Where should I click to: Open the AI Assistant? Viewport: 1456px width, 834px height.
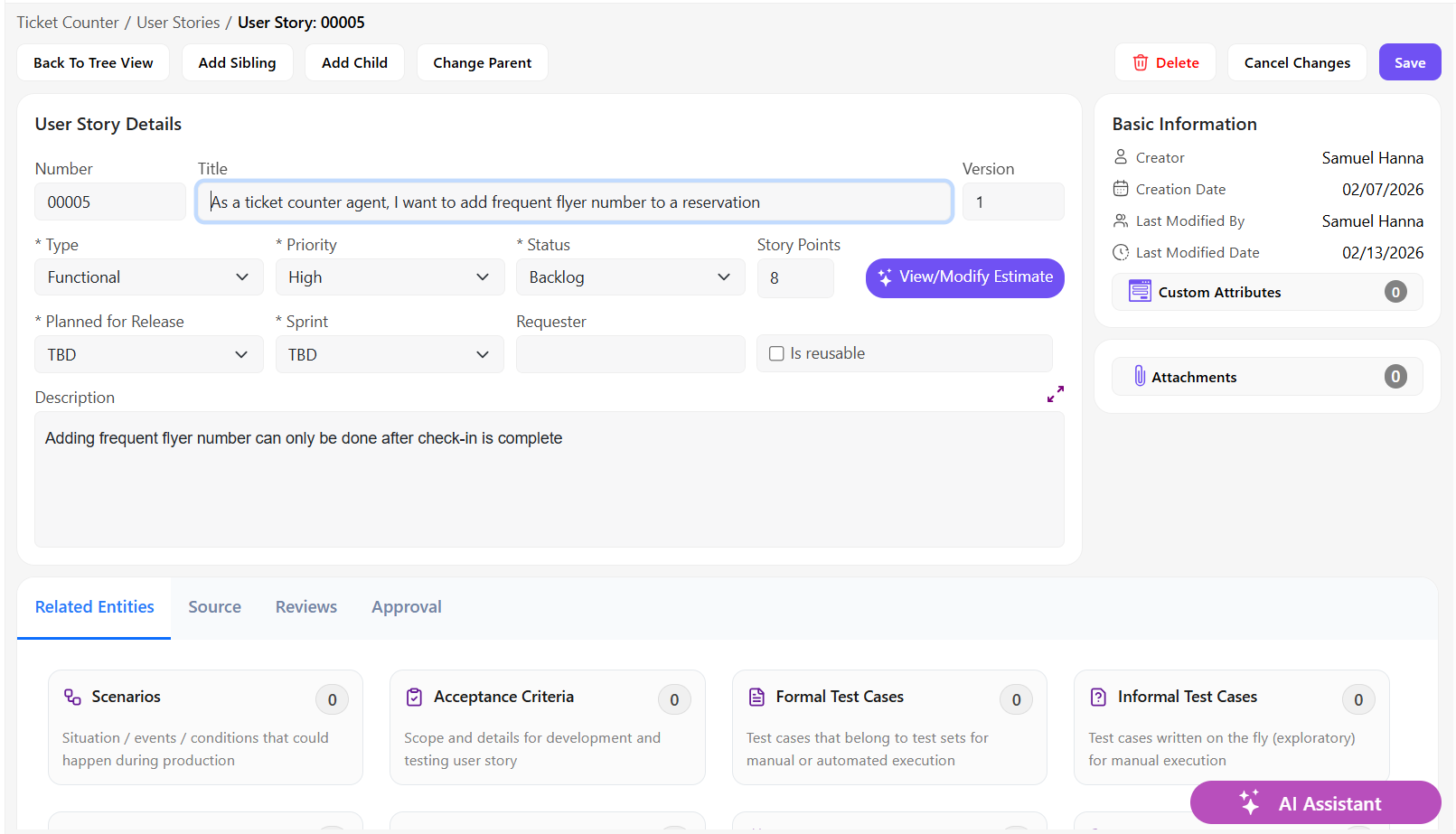[1315, 803]
